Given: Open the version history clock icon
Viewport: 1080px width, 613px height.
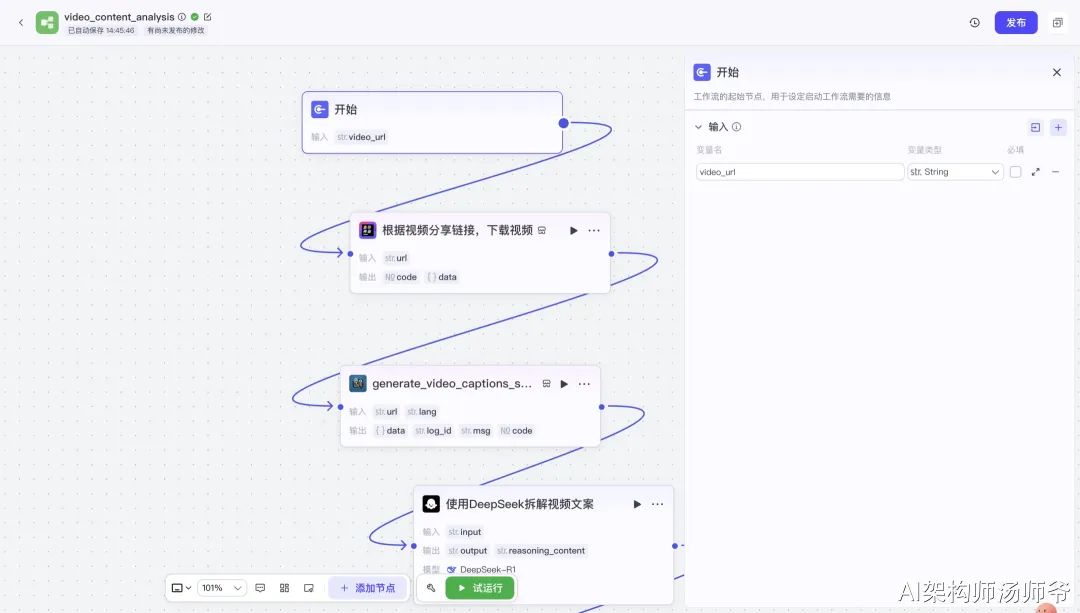Looking at the screenshot, I should tap(975, 23).
